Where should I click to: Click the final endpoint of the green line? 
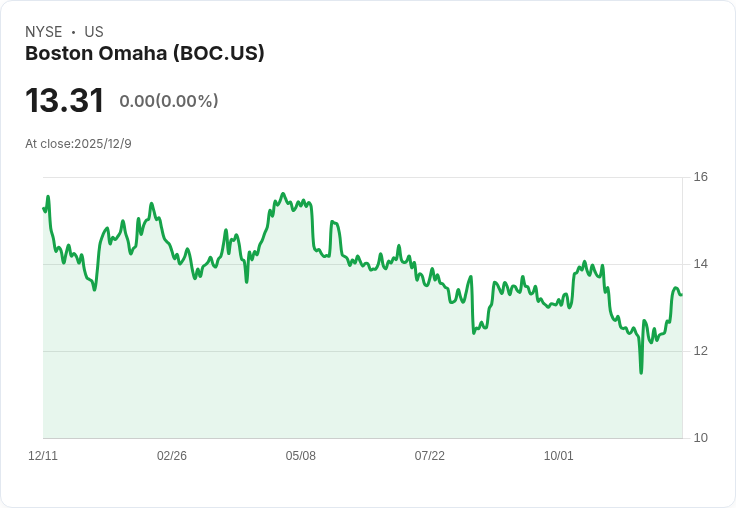coord(681,294)
